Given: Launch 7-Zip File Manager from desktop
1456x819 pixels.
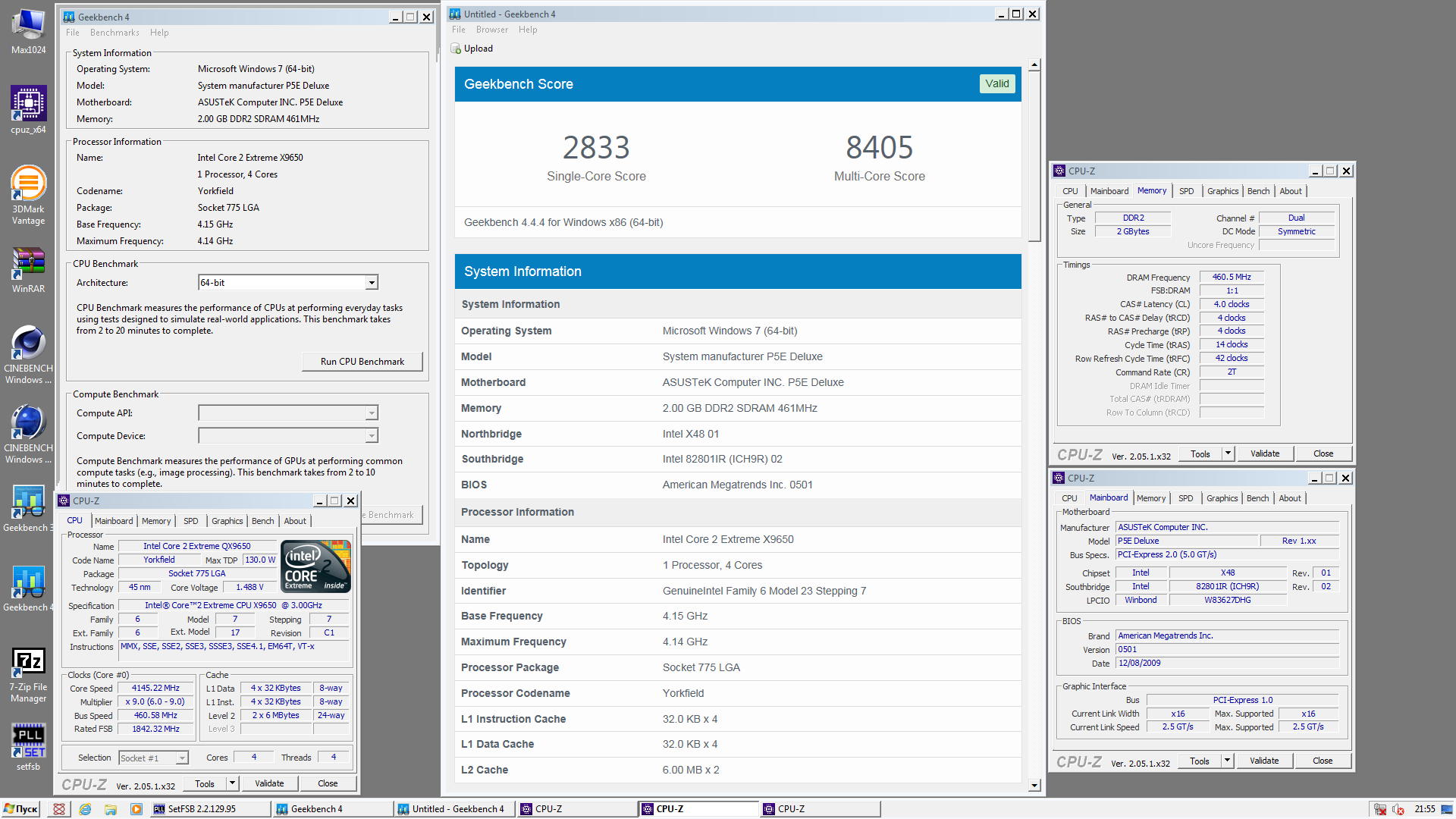Looking at the screenshot, I should pos(28,675).
